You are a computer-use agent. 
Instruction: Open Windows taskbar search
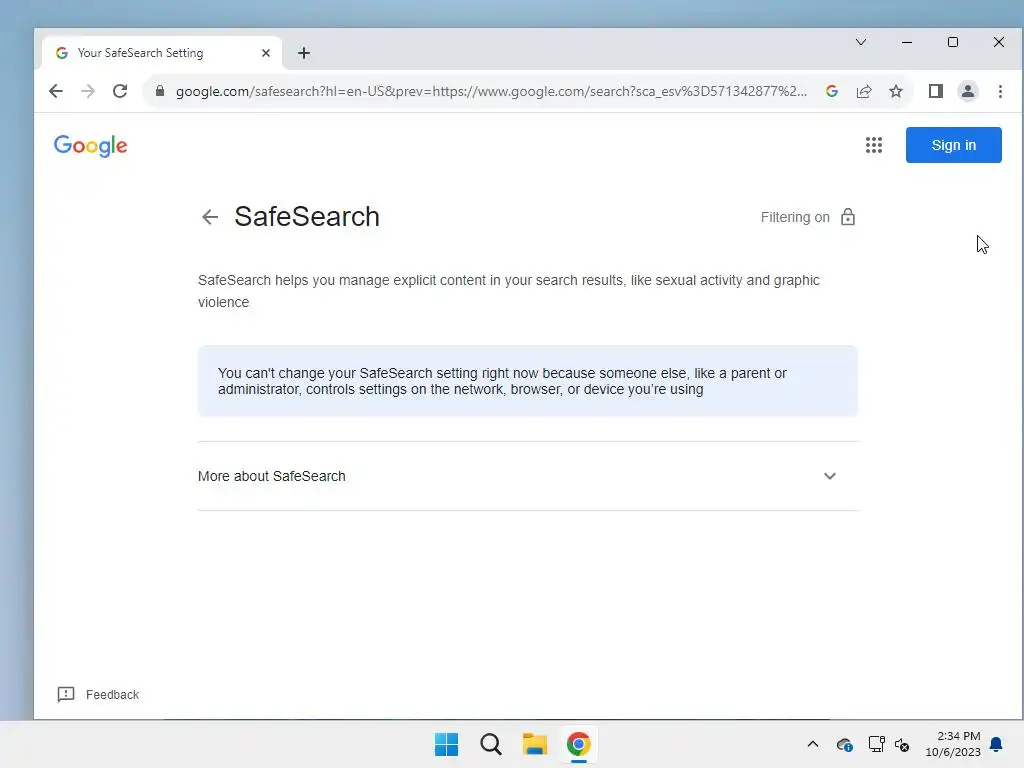coord(490,744)
